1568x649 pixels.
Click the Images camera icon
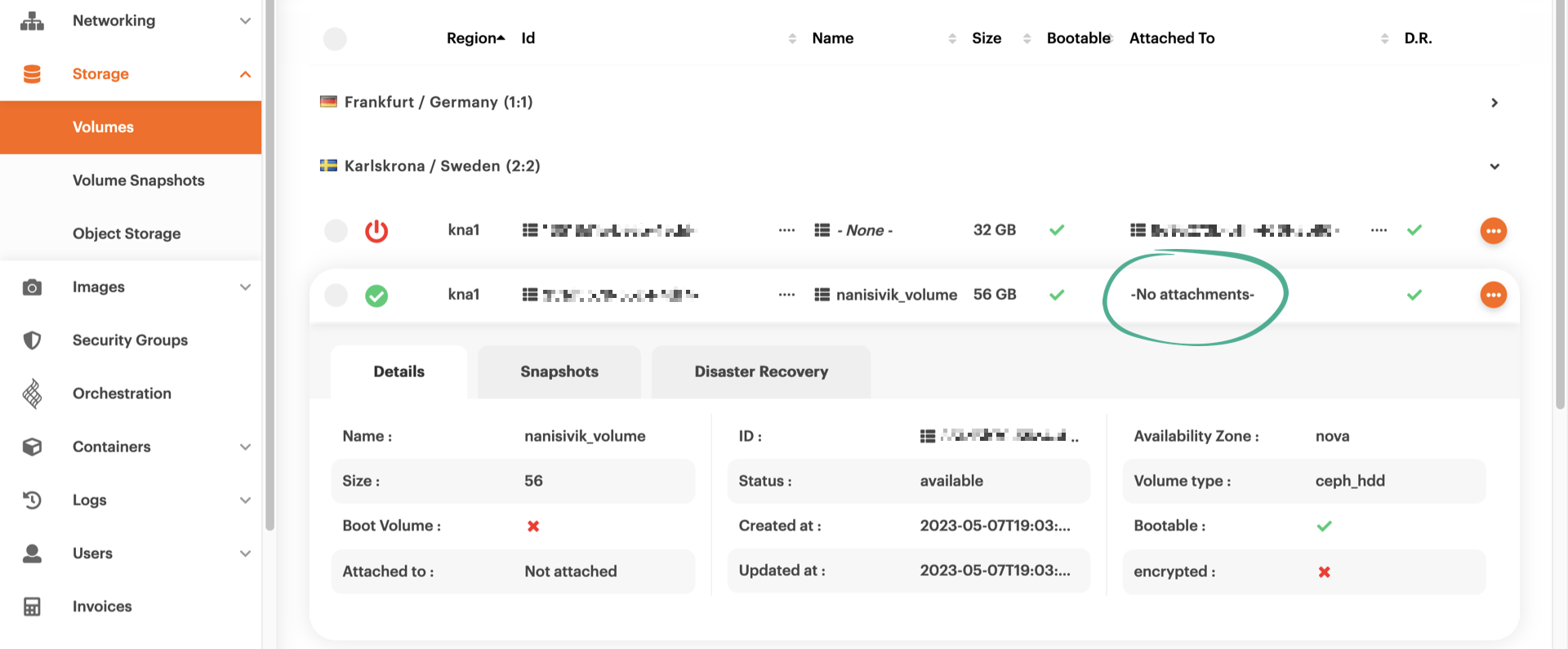tap(32, 287)
